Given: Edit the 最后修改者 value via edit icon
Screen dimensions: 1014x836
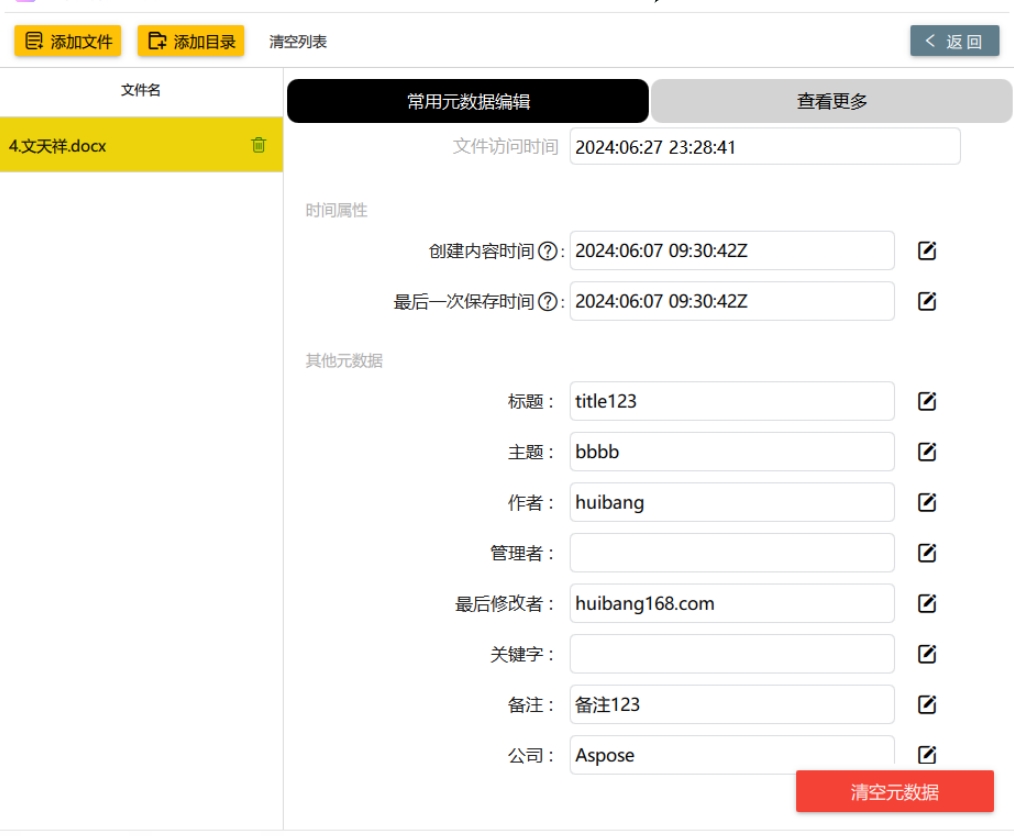Looking at the screenshot, I should click(x=927, y=603).
